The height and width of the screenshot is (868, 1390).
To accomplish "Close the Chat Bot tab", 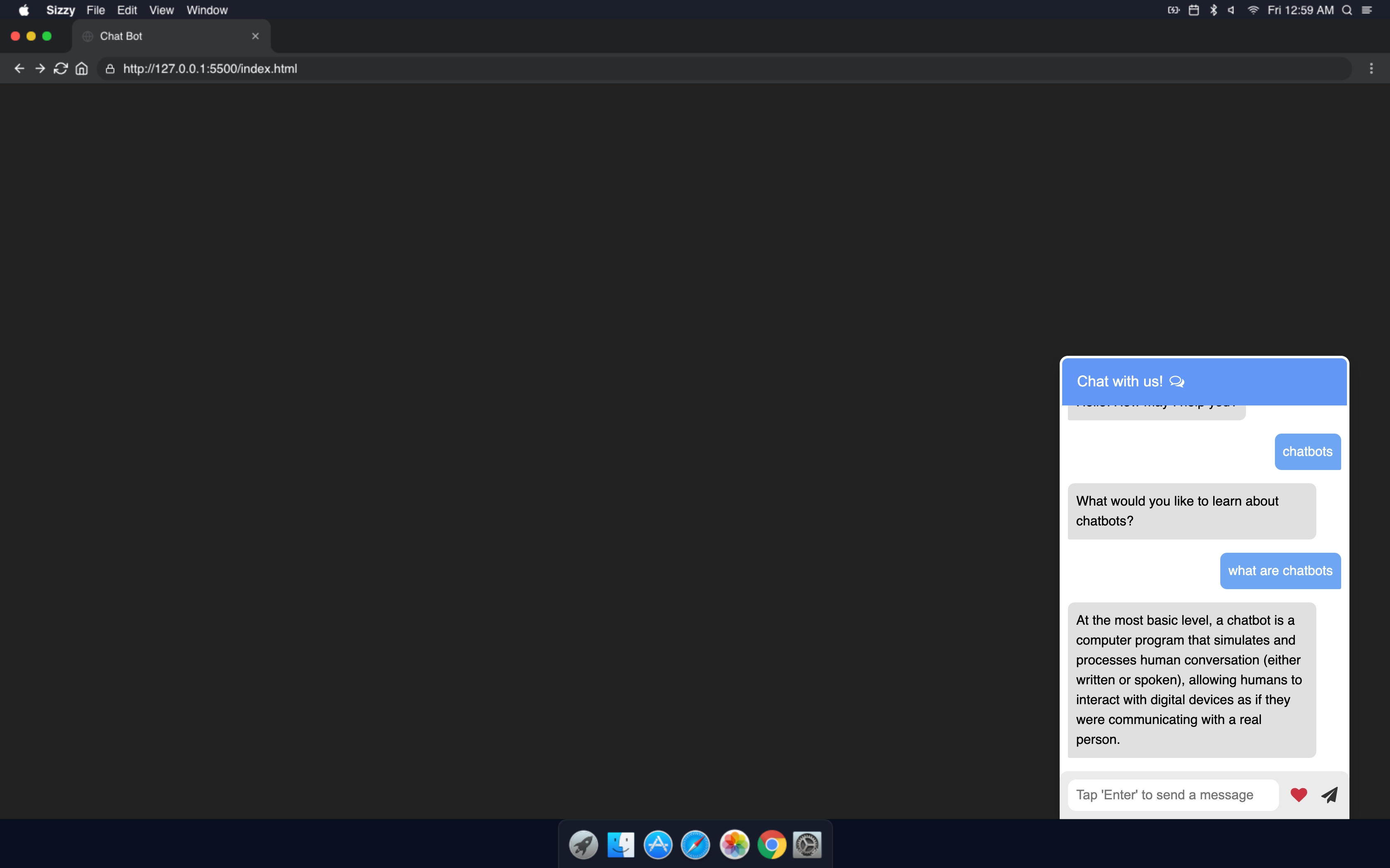I will pyautogui.click(x=255, y=36).
